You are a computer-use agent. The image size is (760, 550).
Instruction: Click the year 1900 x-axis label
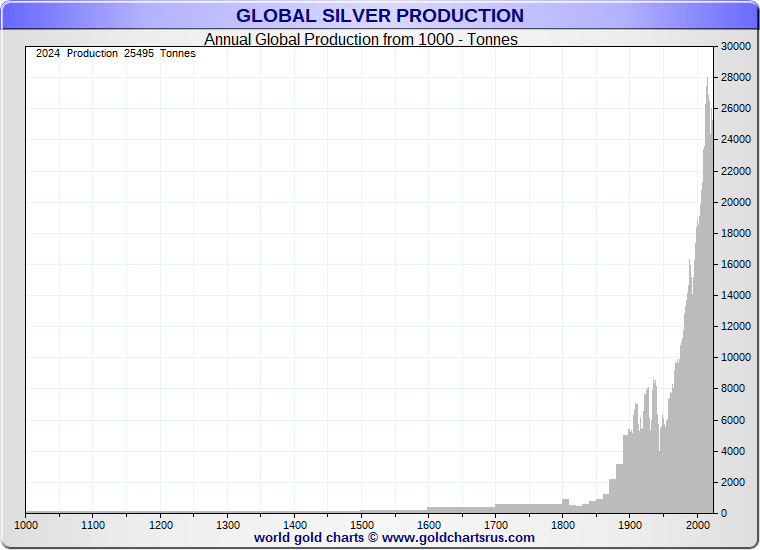coord(629,524)
